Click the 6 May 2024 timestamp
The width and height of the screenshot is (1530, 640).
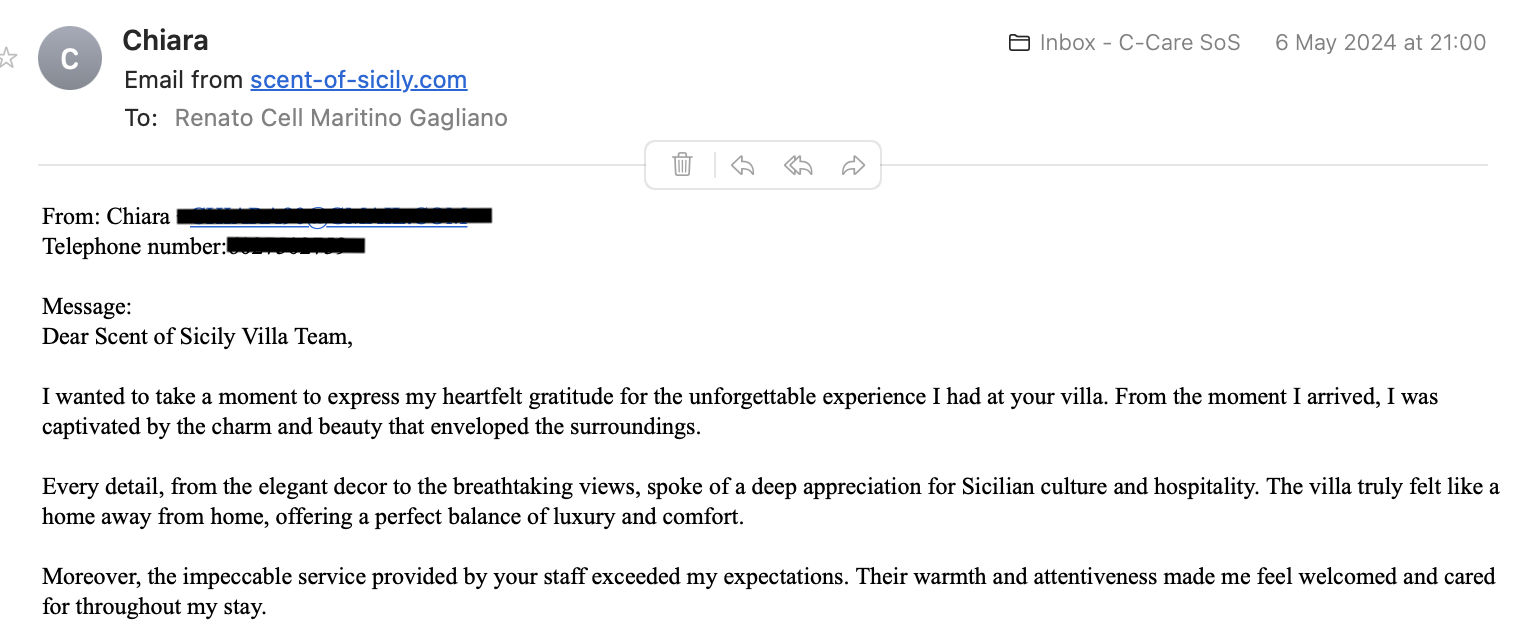click(x=1380, y=43)
